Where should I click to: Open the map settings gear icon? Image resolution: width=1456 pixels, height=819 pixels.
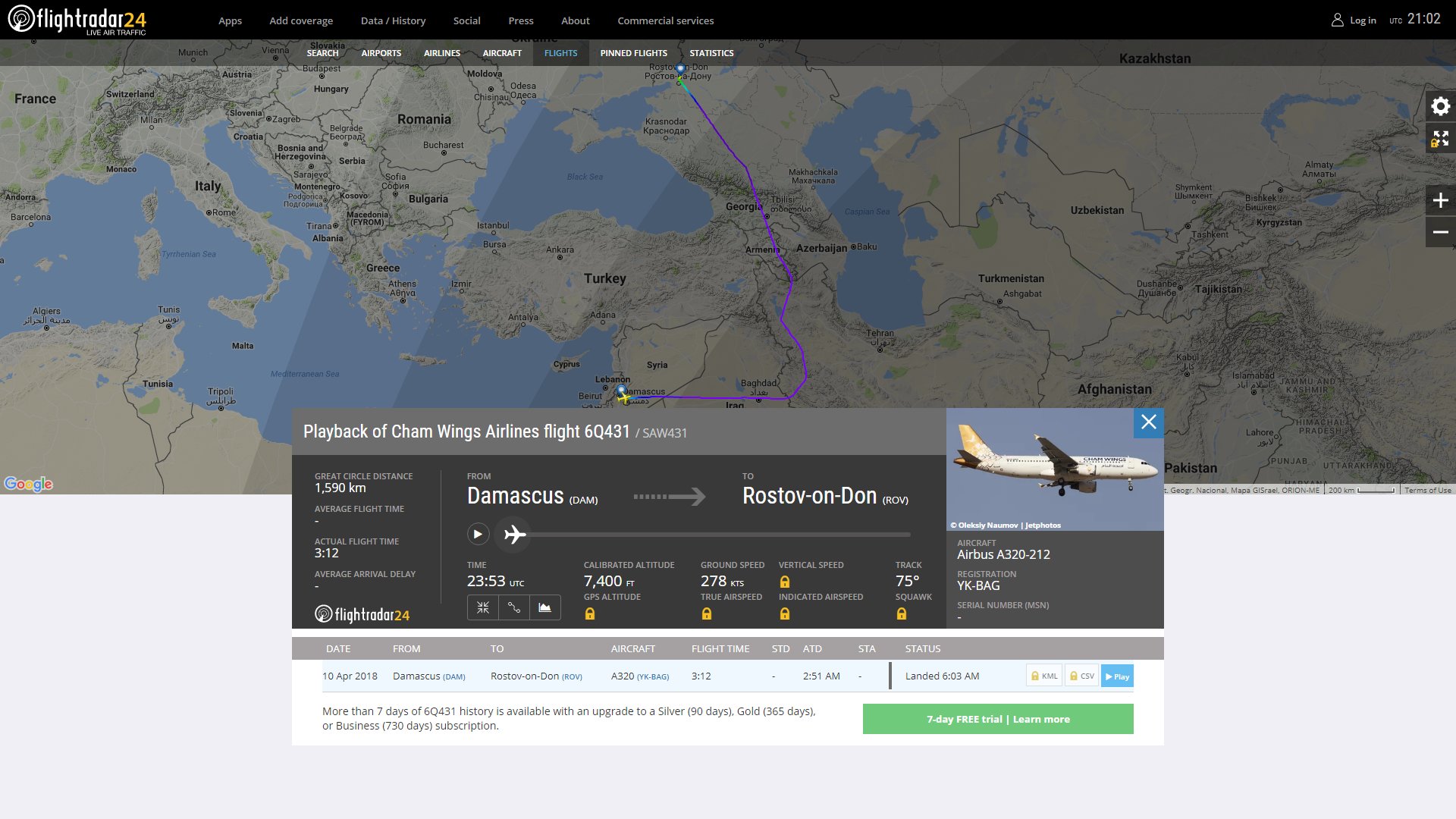(1440, 106)
